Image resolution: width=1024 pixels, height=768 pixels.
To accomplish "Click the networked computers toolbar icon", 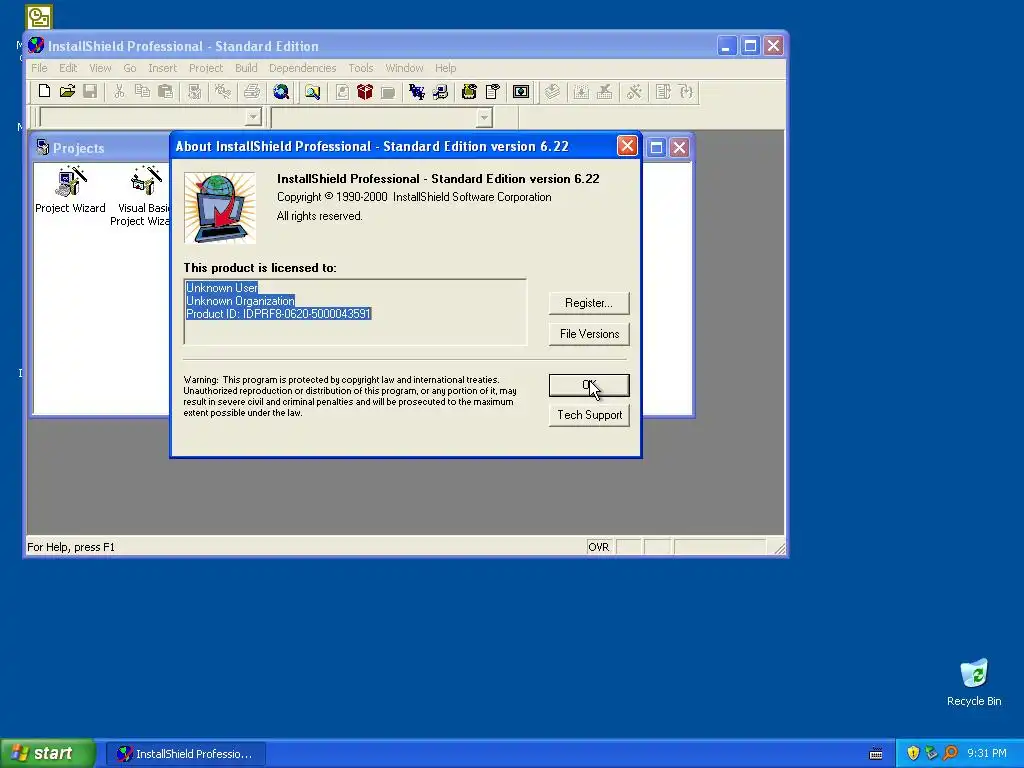I will [440, 91].
